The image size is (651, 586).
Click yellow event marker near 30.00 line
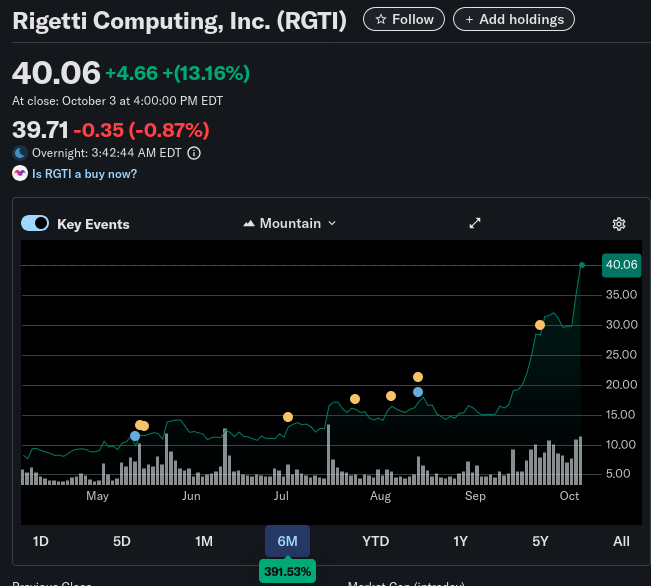tap(540, 325)
